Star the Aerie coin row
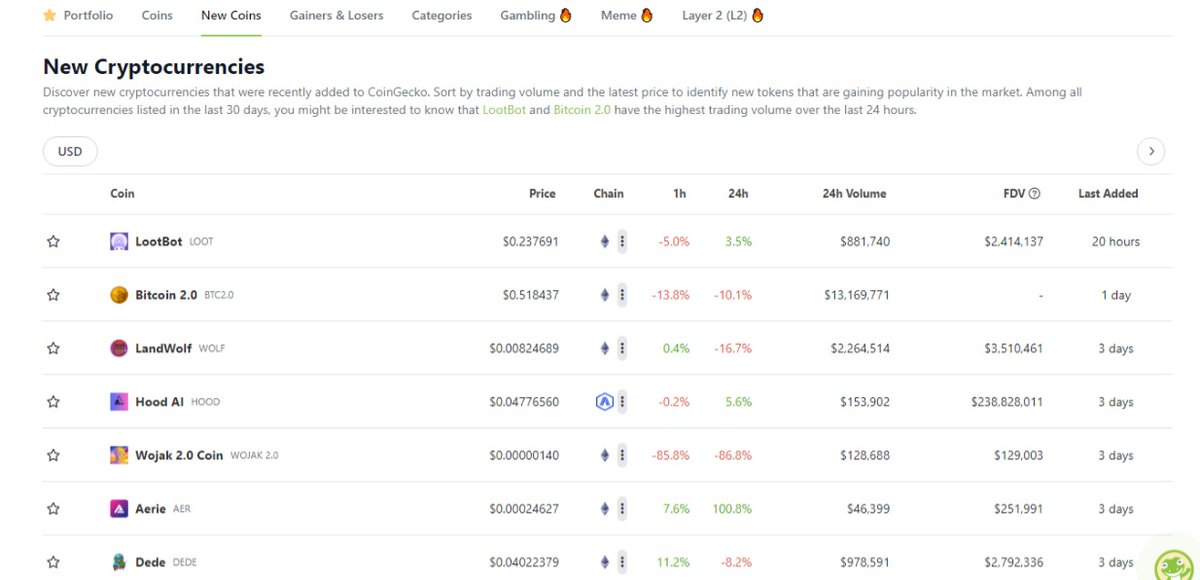 click(53, 509)
